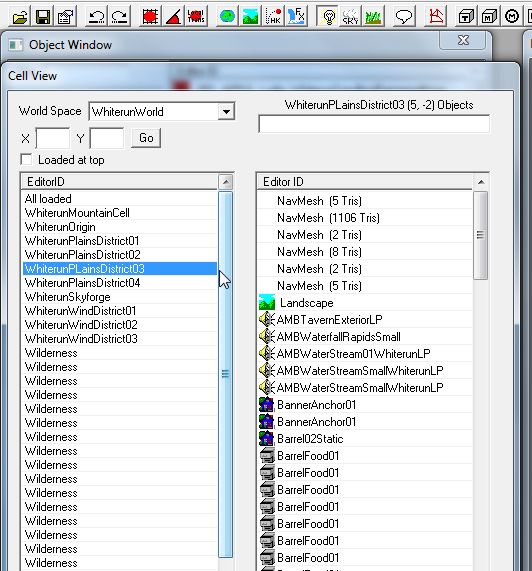Select the Landscape object row
Screen dimensions: 532x571
tap(365, 303)
